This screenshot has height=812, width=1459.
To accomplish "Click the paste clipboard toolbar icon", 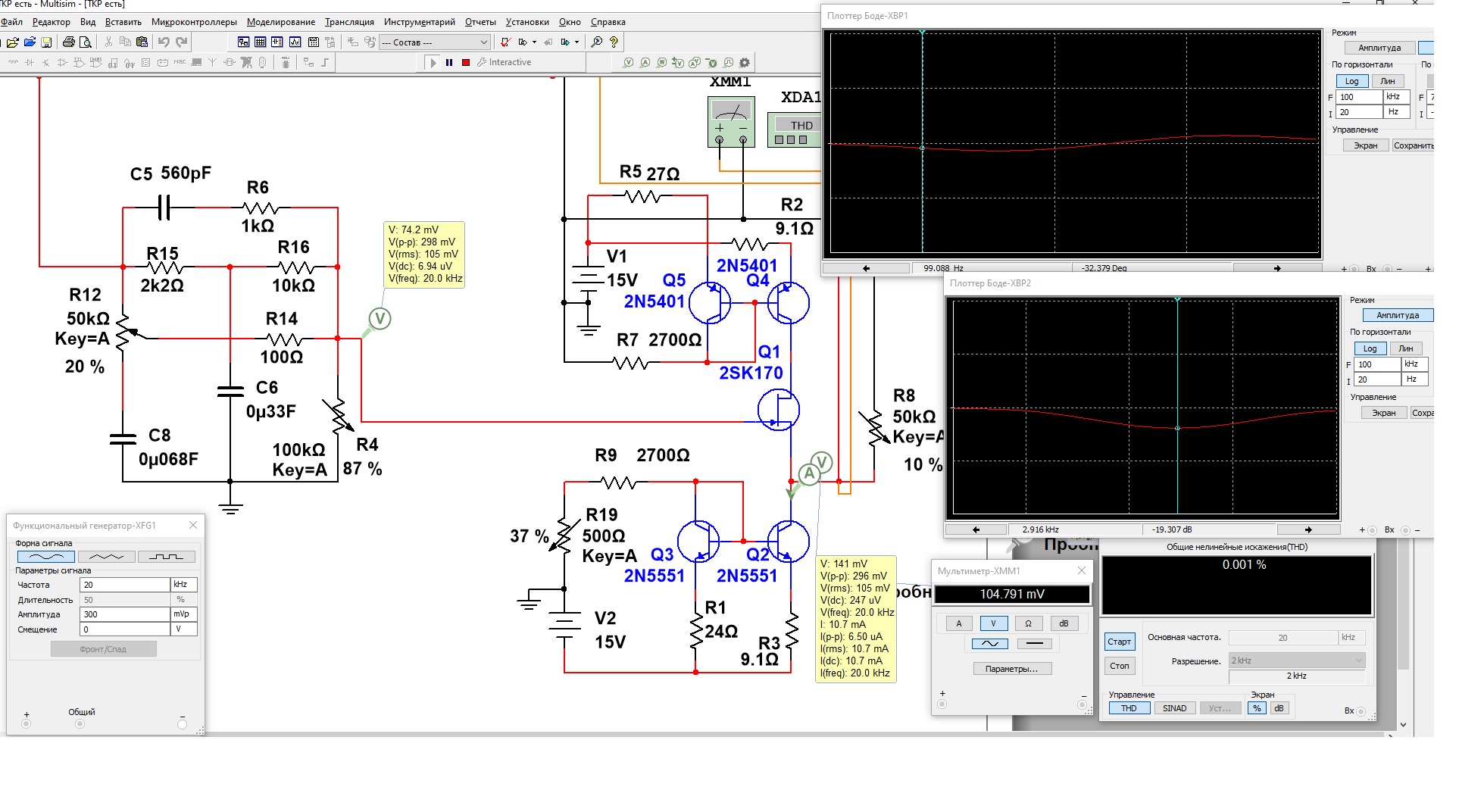I will [x=142, y=42].
